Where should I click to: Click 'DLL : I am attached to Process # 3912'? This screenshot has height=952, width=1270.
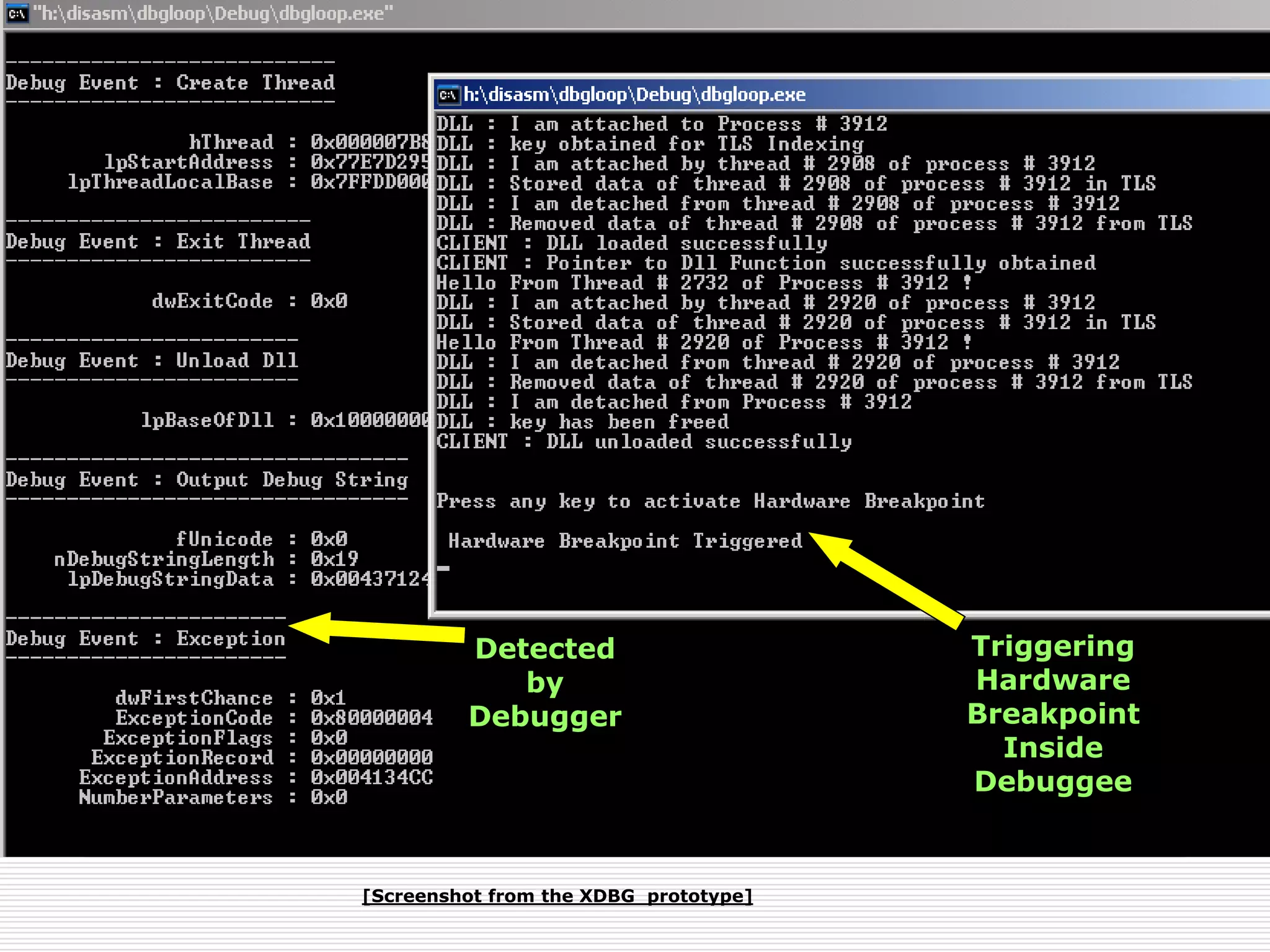pos(662,124)
